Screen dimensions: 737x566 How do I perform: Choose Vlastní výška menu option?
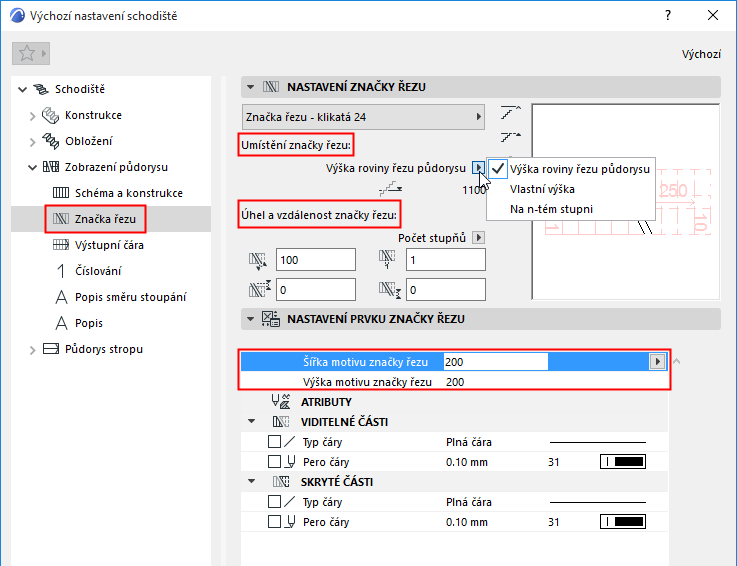pos(571,189)
